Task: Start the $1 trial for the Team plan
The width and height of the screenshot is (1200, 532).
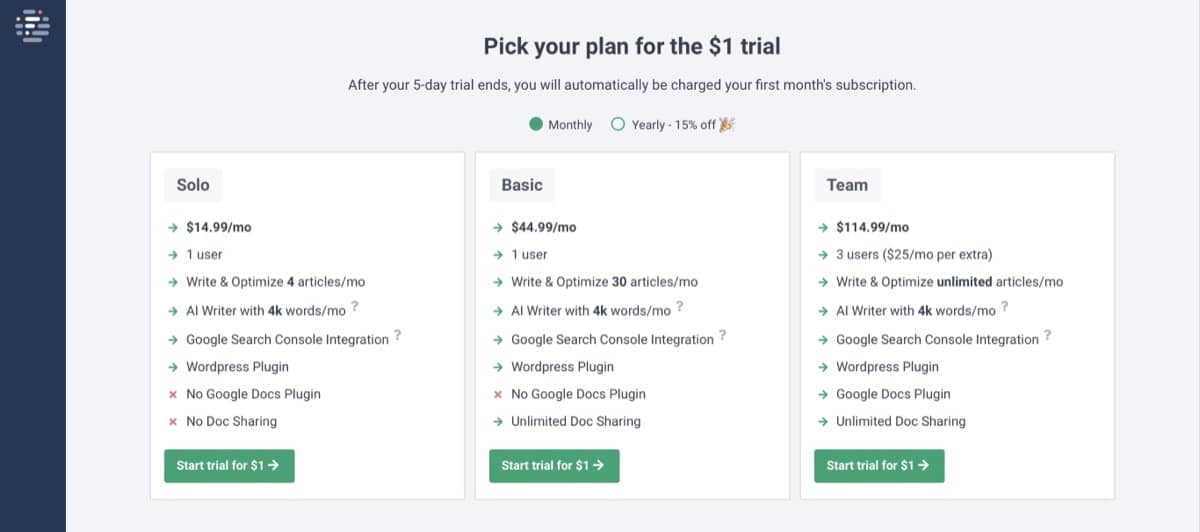Action: click(879, 466)
